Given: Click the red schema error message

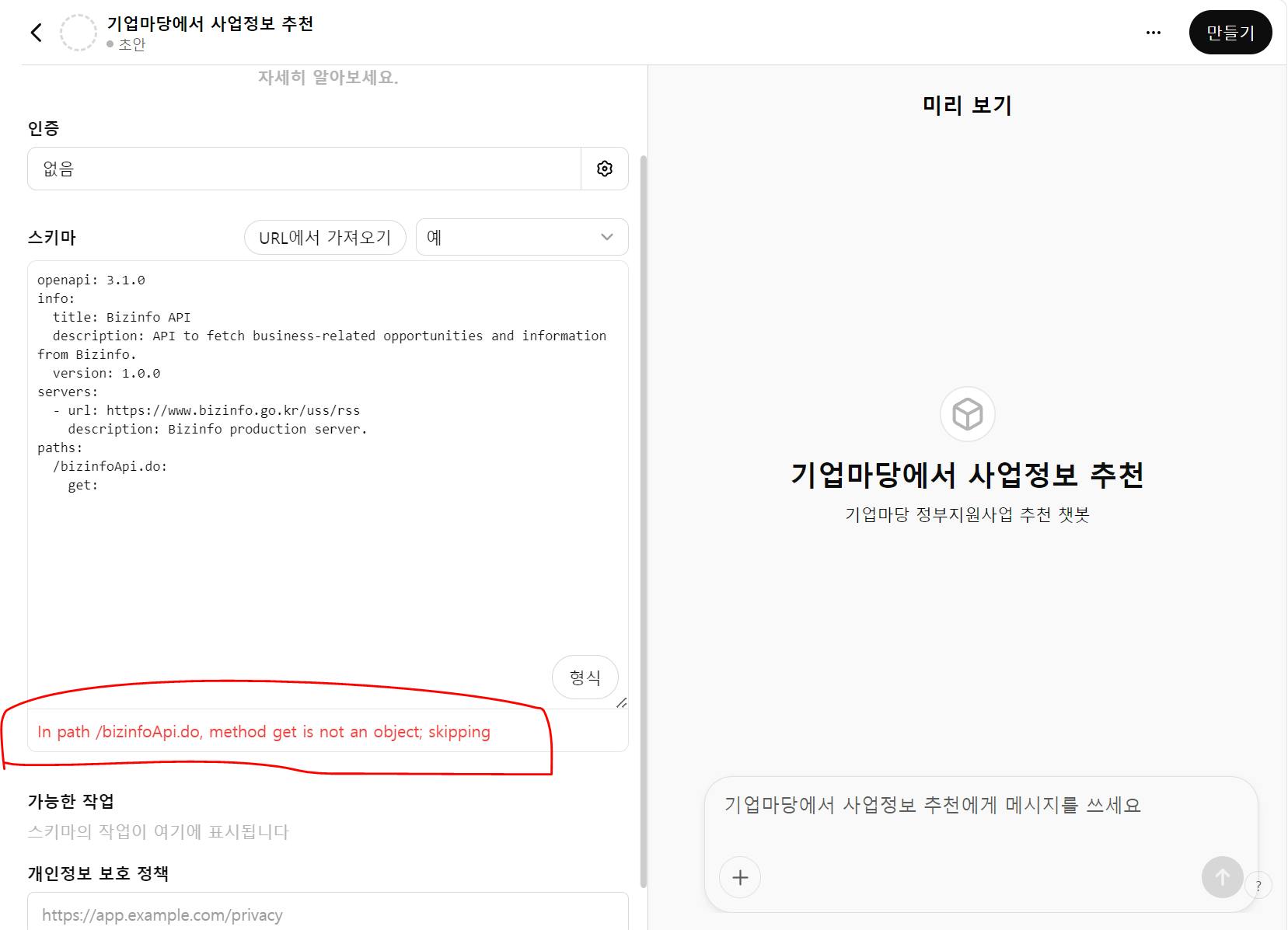Looking at the screenshot, I should [264, 732].
